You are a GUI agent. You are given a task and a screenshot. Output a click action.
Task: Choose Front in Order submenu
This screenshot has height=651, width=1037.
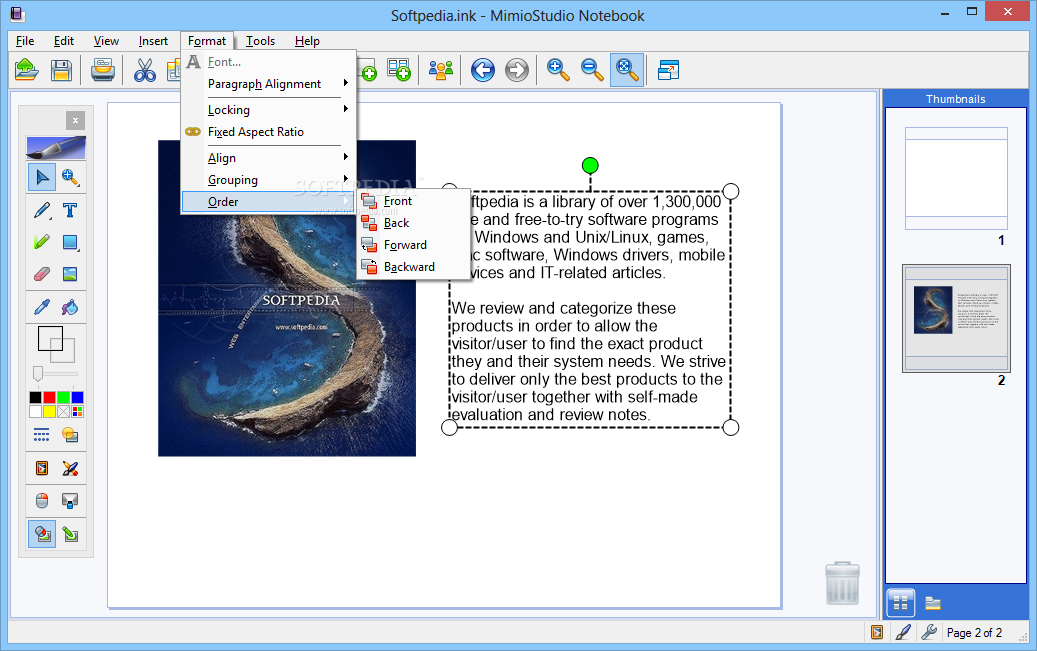click(x=413, y=201)
